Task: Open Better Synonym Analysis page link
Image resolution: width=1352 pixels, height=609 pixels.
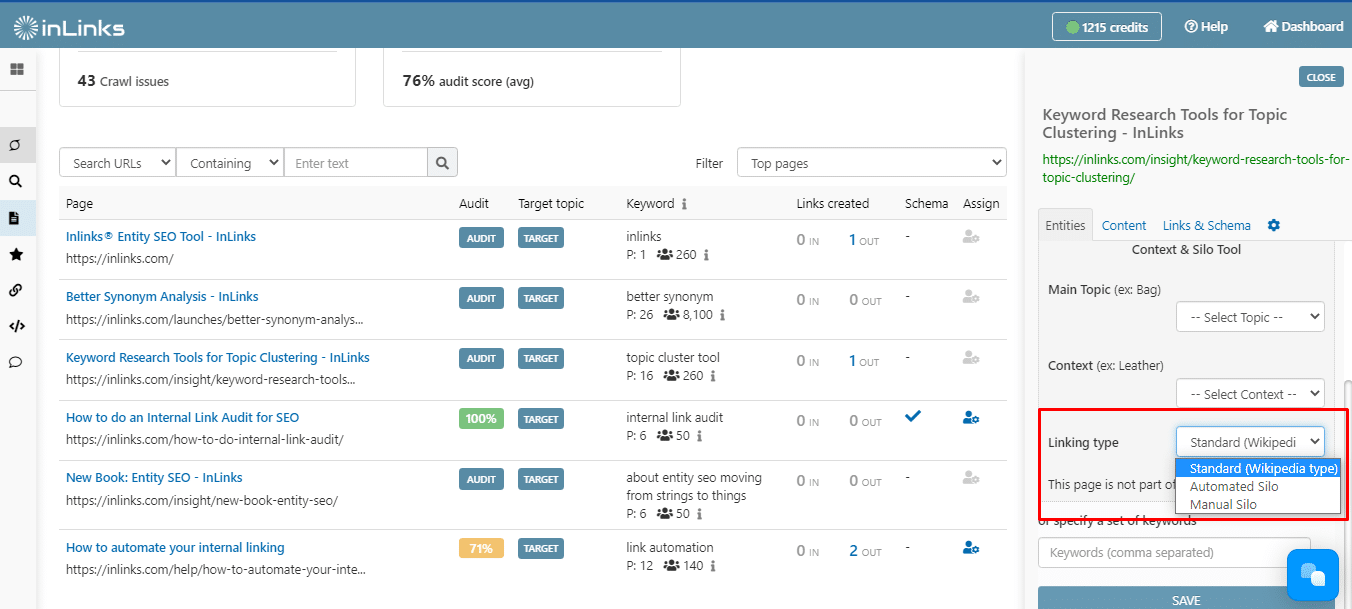Action: pos(162,297)
